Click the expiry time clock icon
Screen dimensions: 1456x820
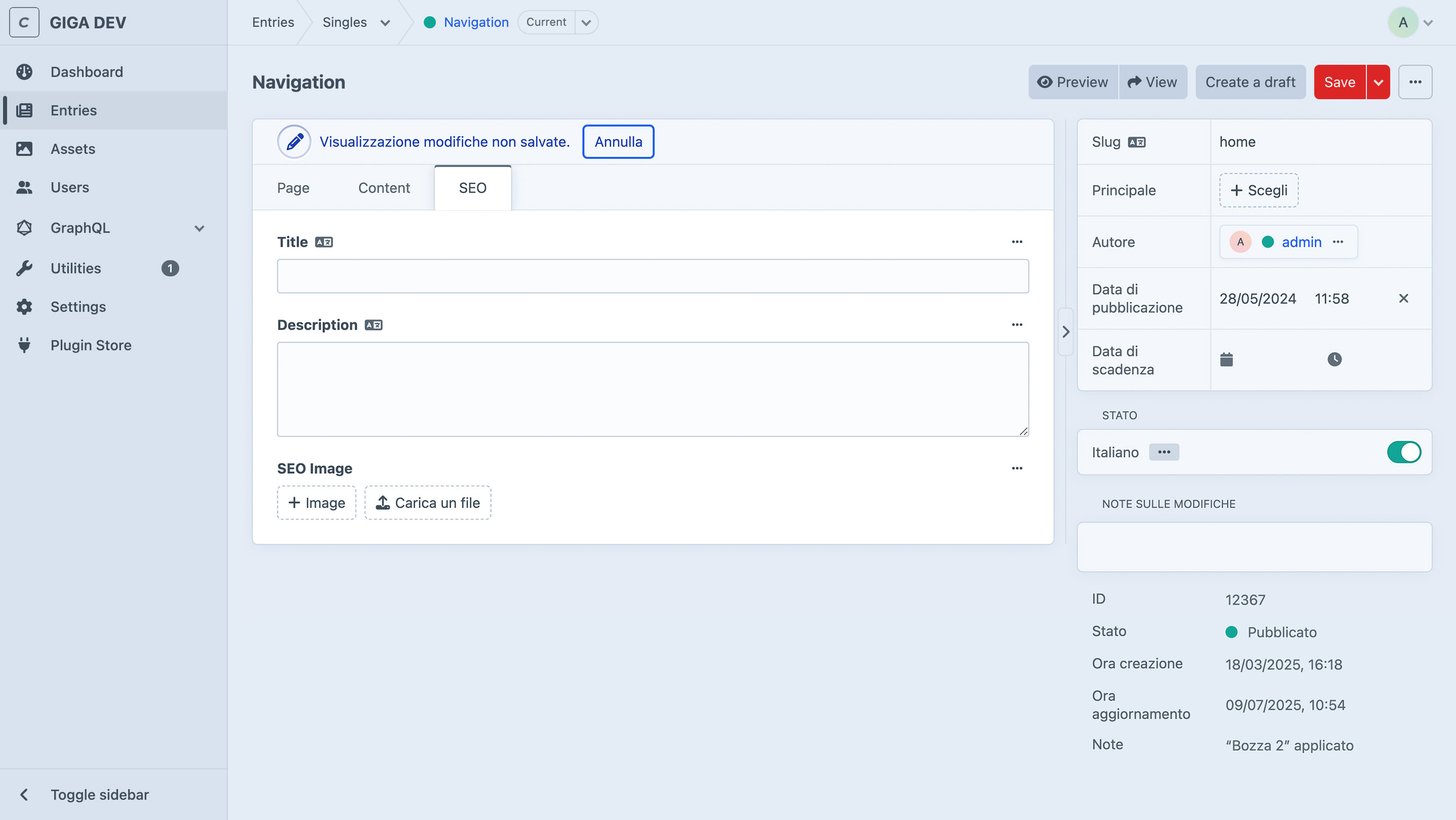click(1334, 359)
